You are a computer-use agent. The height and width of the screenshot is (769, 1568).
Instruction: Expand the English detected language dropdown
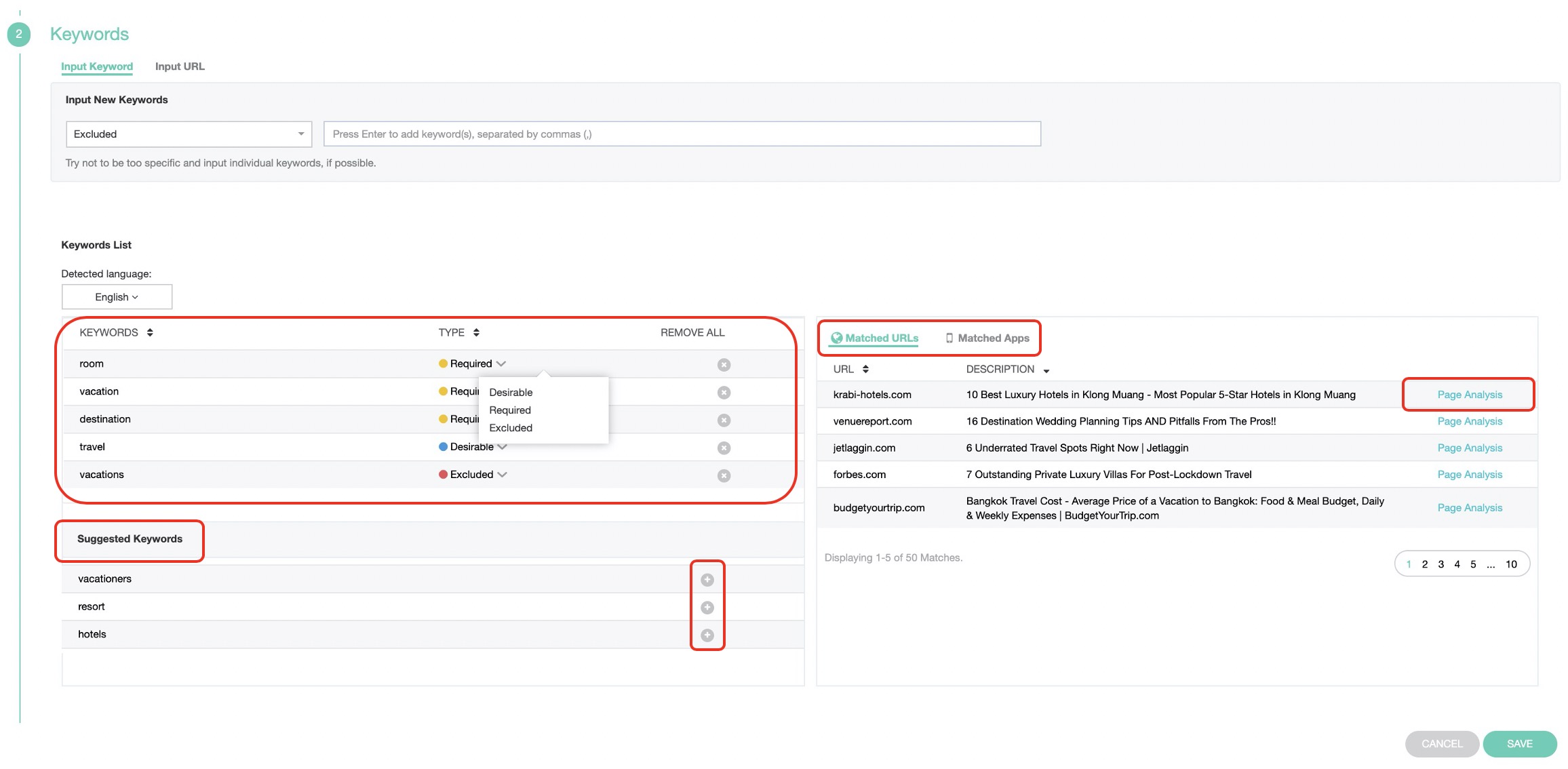pyautogui.click(x=117, y=297)
